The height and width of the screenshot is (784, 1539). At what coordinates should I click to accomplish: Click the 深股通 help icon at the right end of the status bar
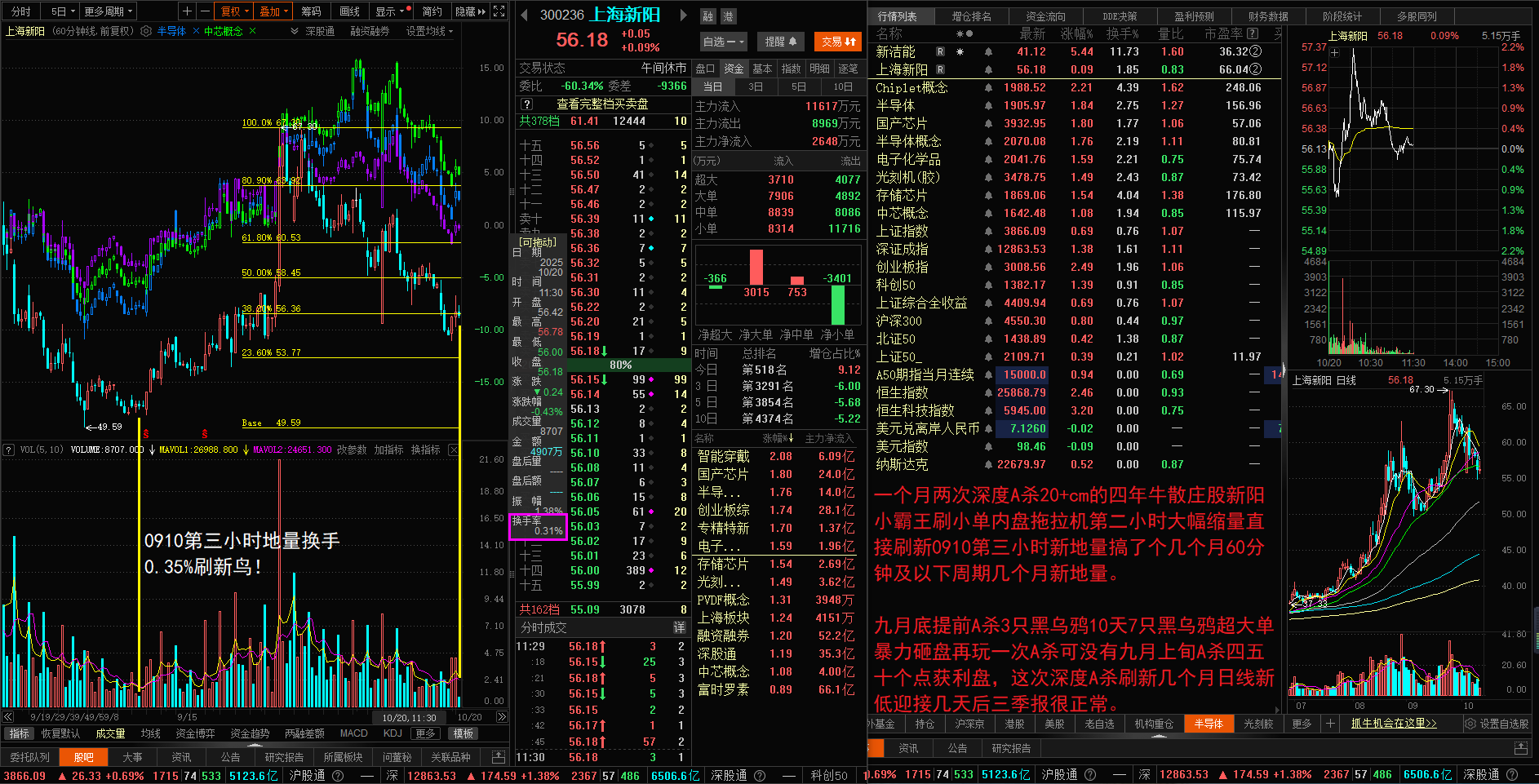(x=1511, y=775)
